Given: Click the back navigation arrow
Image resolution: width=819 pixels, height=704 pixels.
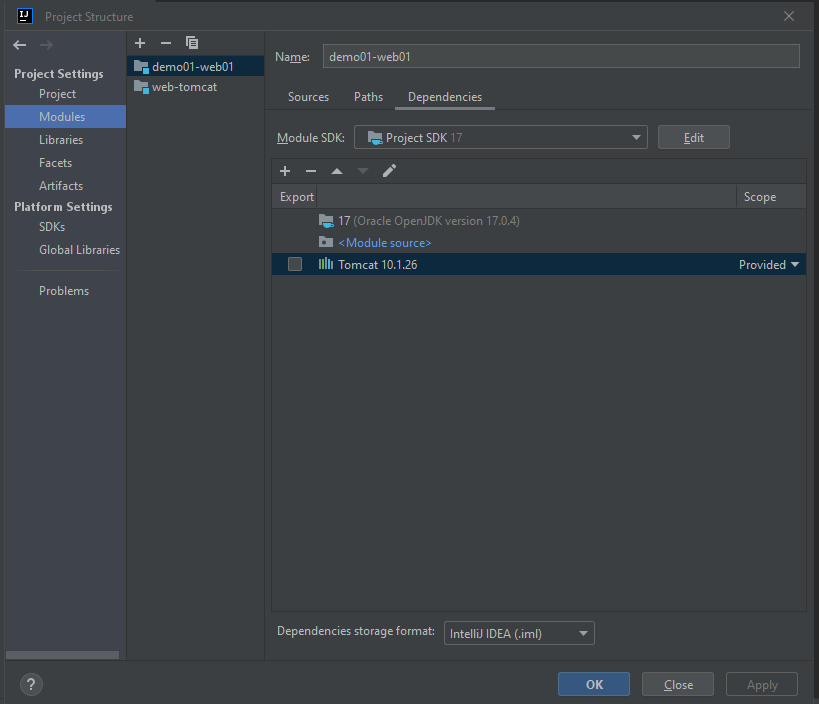Looking at the screenshot, I should (20, 45).
